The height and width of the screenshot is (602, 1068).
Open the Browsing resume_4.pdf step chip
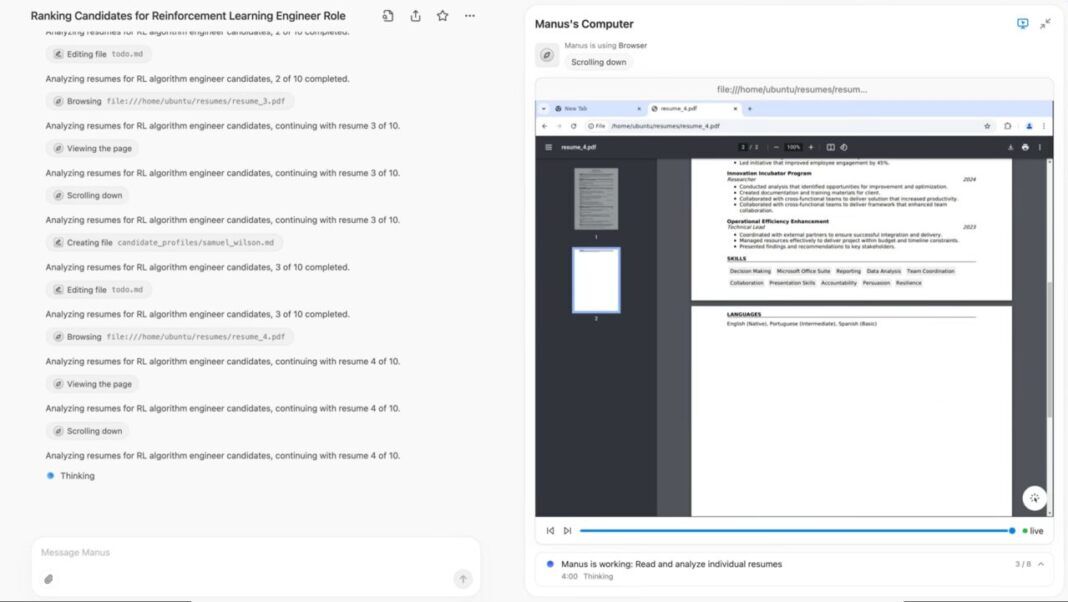point(170,337)
